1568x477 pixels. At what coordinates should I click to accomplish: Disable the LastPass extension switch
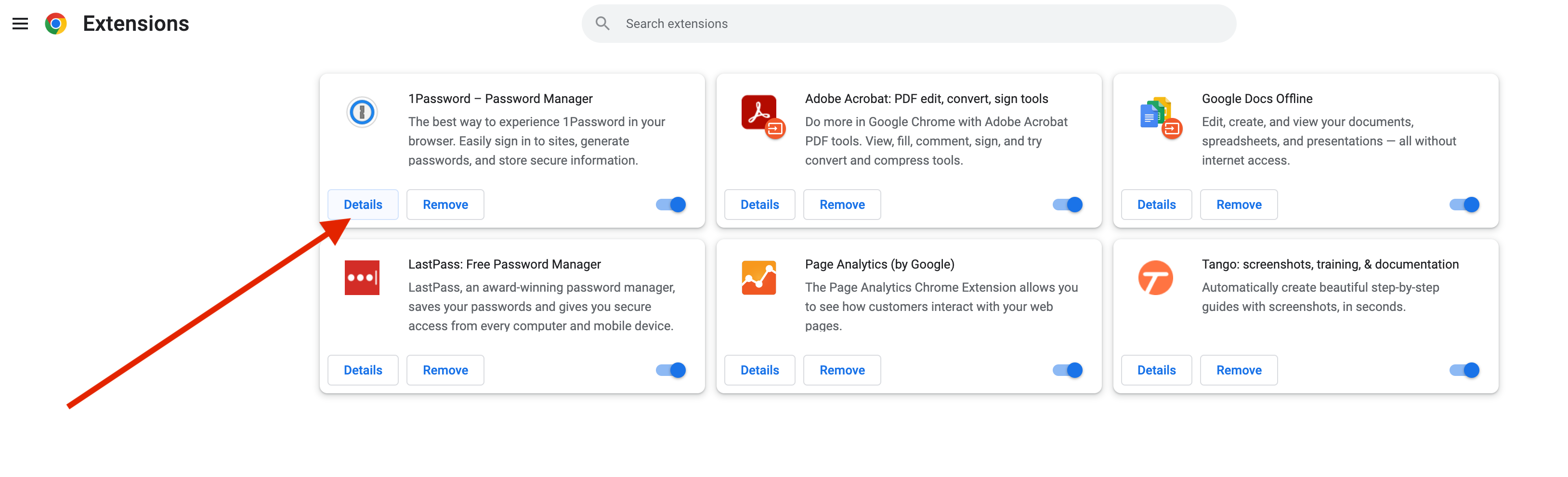click(x=671, y=371)
